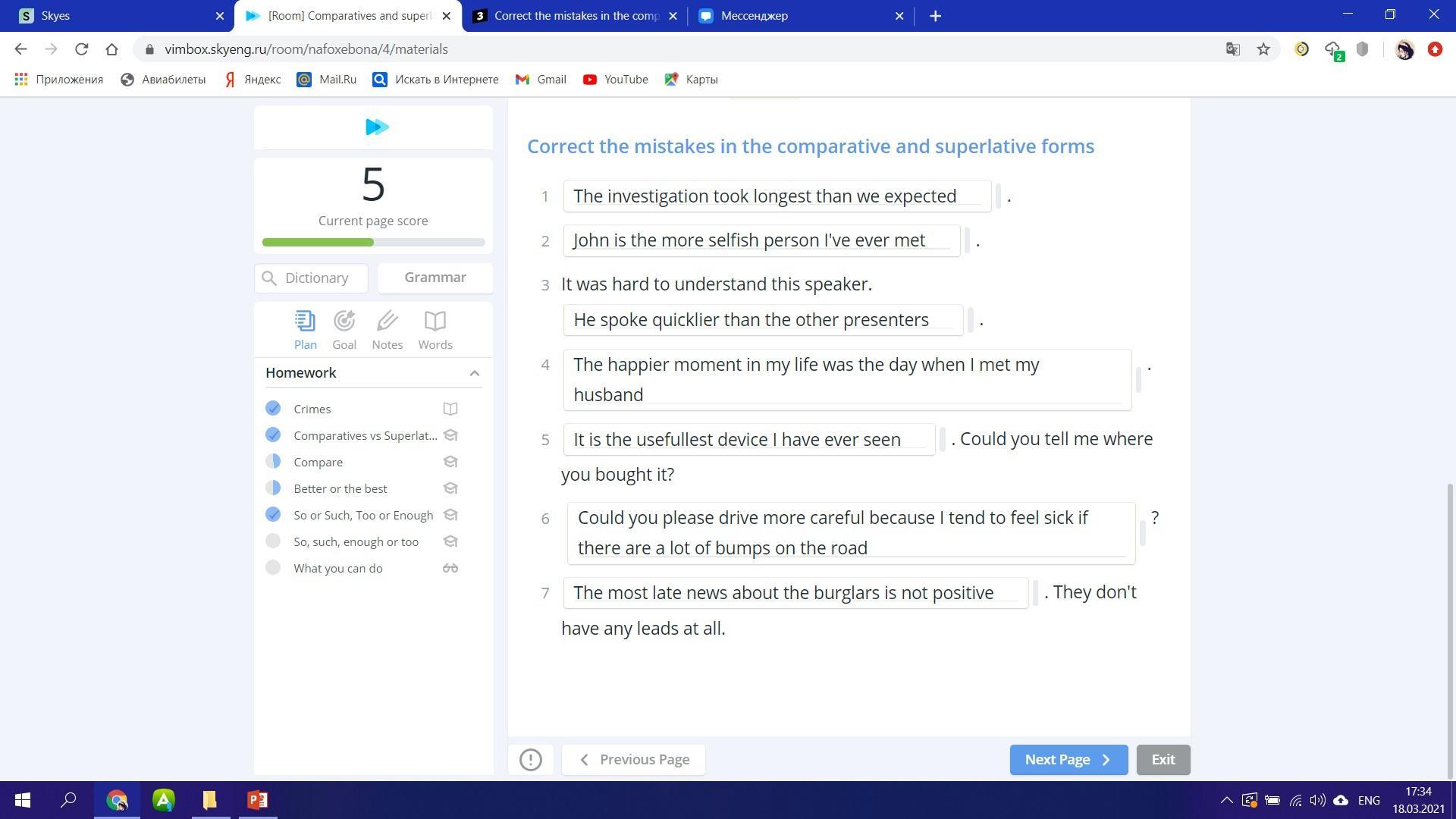Toggle the Better or the best status circle
This screenshot has width=1456, height=819.
coord(273,488)
